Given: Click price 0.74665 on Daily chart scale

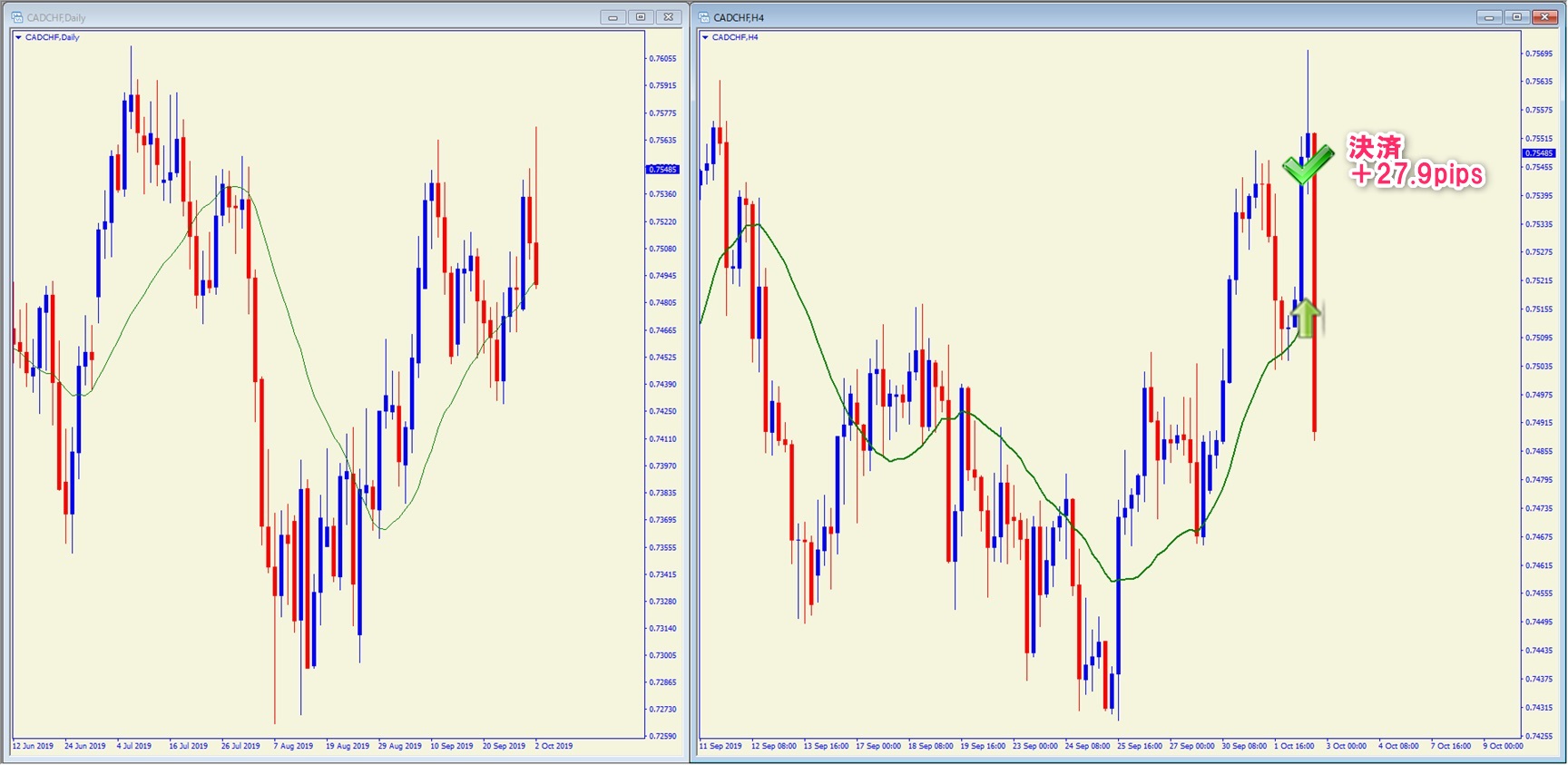Looking at the screenshot, I should point(662,330).
